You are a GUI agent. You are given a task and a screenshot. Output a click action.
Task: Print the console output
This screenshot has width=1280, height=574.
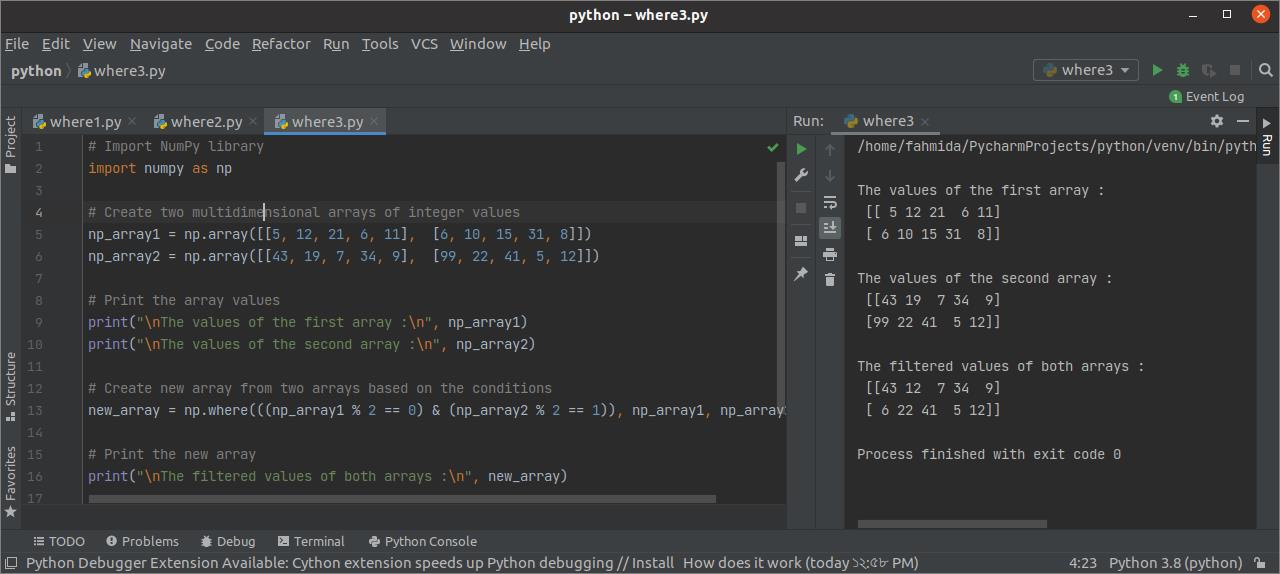coord(829,254)
